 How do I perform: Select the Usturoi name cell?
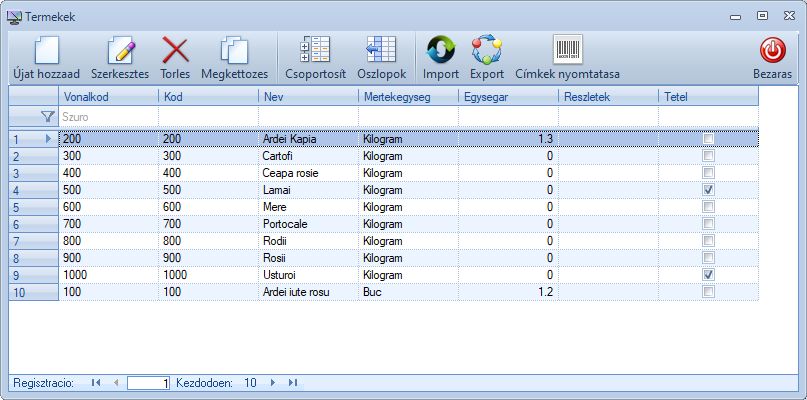tap(308, 274)
